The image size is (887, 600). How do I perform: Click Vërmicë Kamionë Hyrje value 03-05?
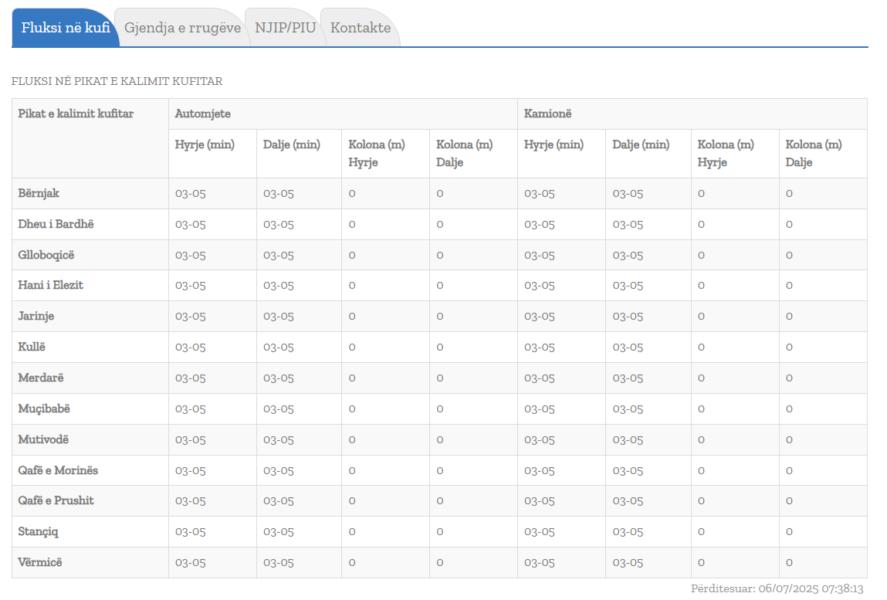pyautogui.click(x=540, y=563)
